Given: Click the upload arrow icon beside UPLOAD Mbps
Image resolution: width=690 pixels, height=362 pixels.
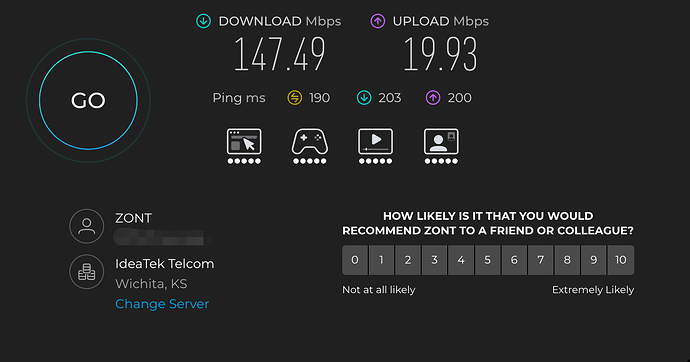Looking at the screenshot, I should 378,21.
